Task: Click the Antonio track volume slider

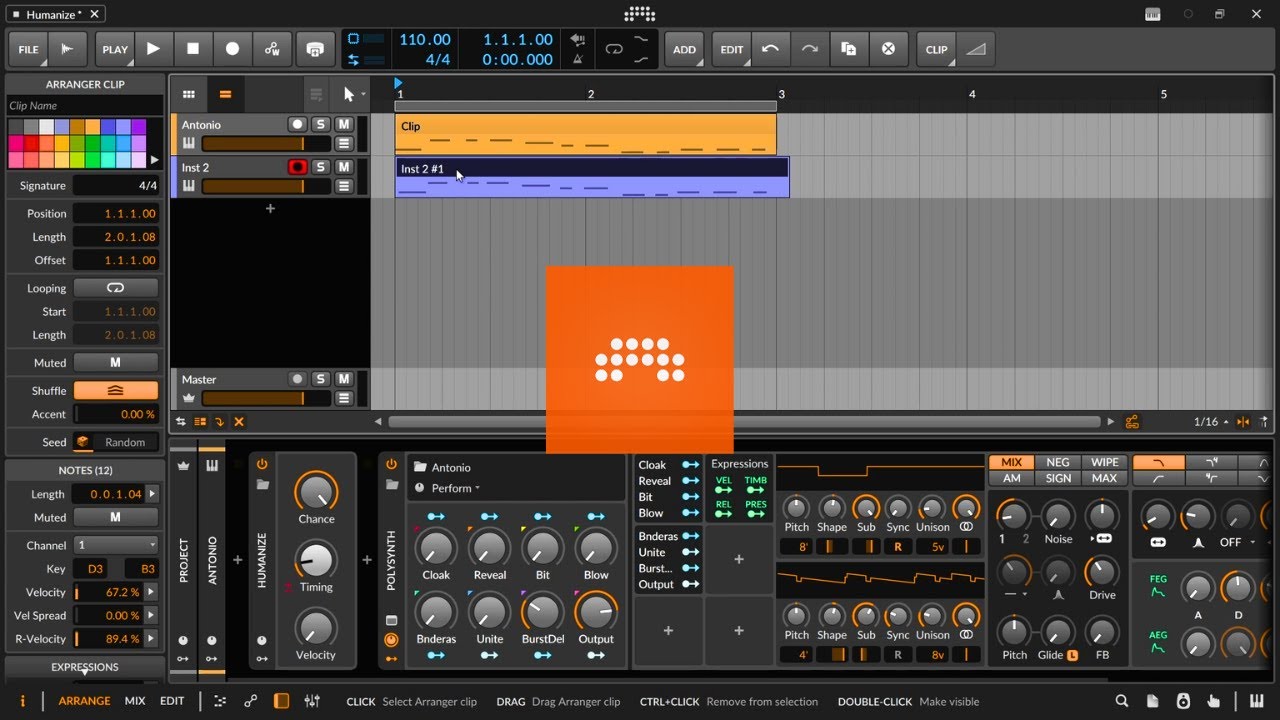Action: click(266, 143)
